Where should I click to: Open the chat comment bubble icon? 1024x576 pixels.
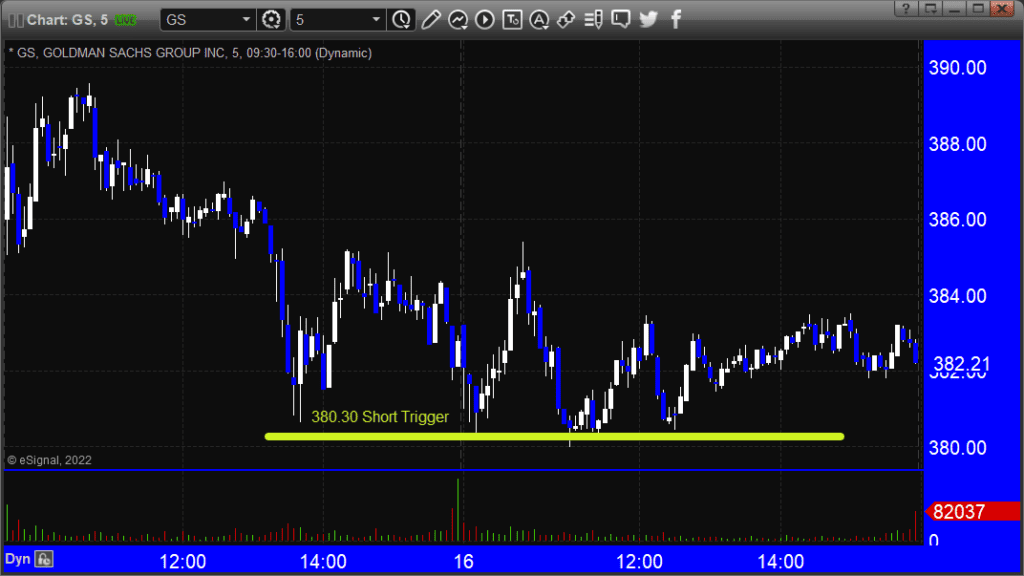click(x=620, y=20)
